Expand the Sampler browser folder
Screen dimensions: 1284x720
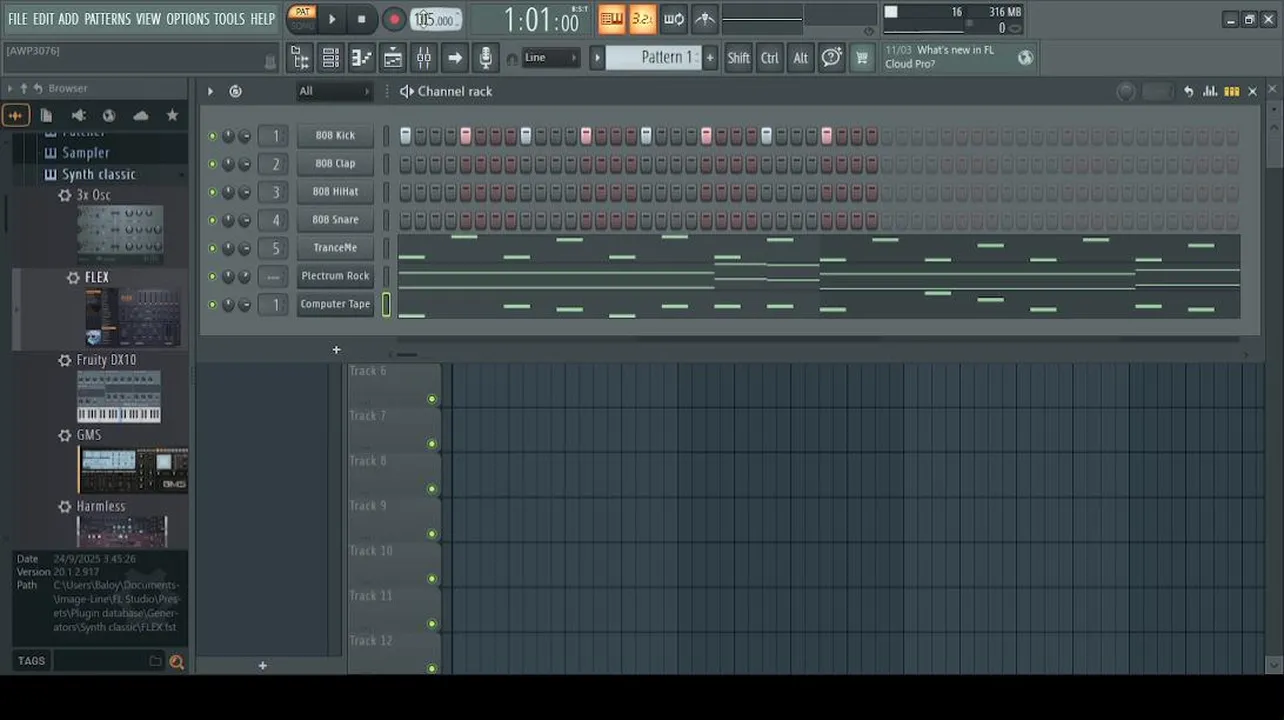(85, 153)
